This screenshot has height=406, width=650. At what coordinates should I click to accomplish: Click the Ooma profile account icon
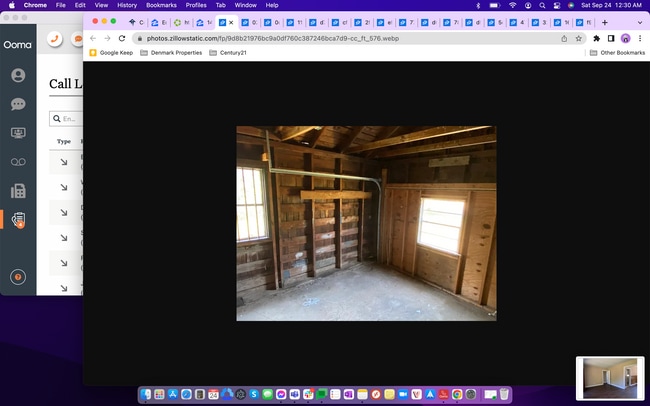pyautogui.click(x=18, y=75)
